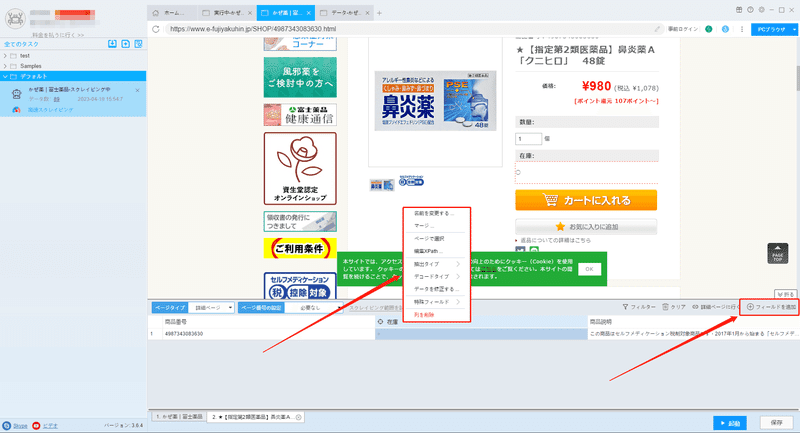Close the active かぜ薬 tab
The image size is (800, 433).
309,13
